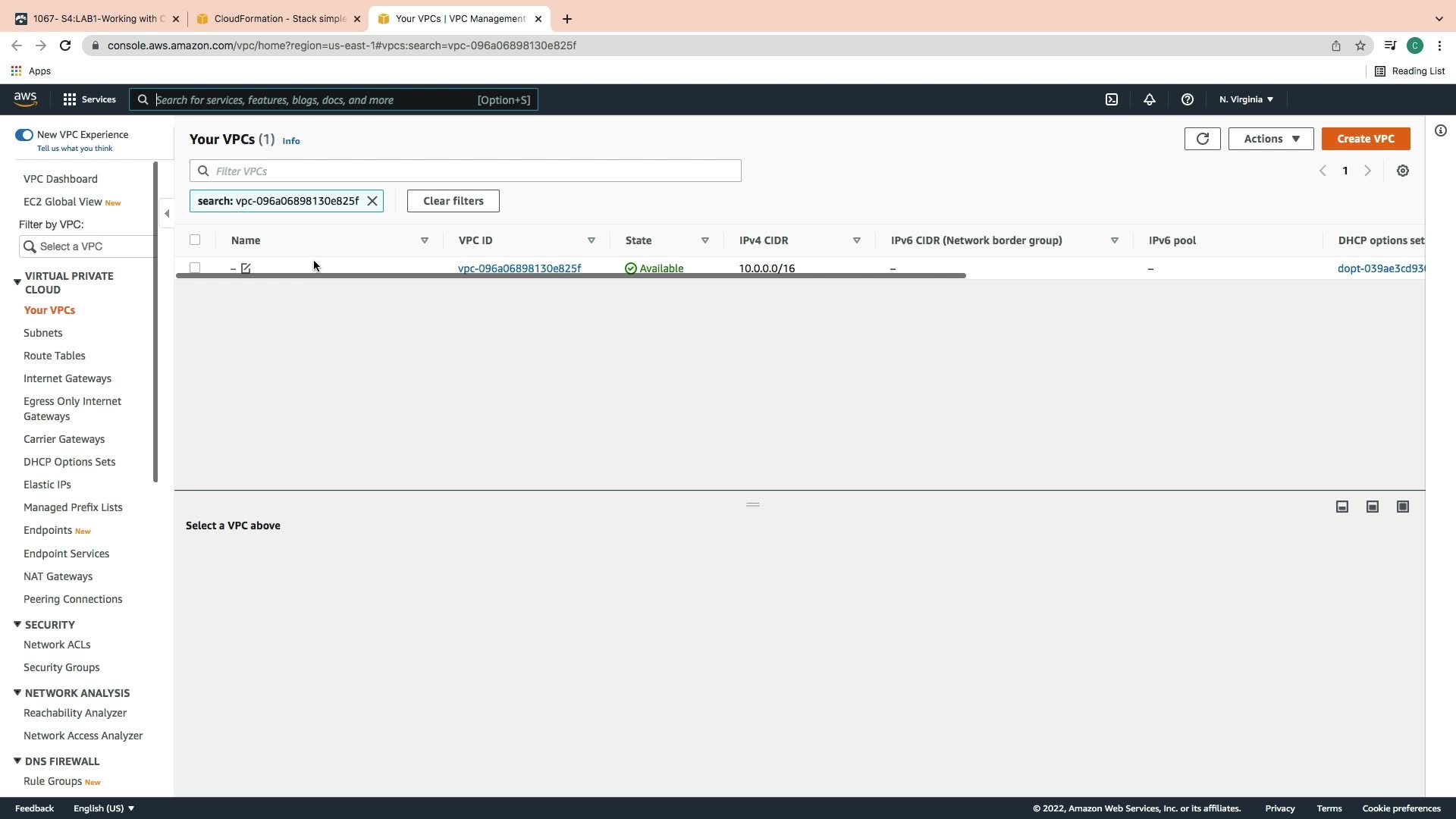This screenshot has width=1456, height=819.
Task: Collapse the side navigation arrow
Action: point(167,214)
